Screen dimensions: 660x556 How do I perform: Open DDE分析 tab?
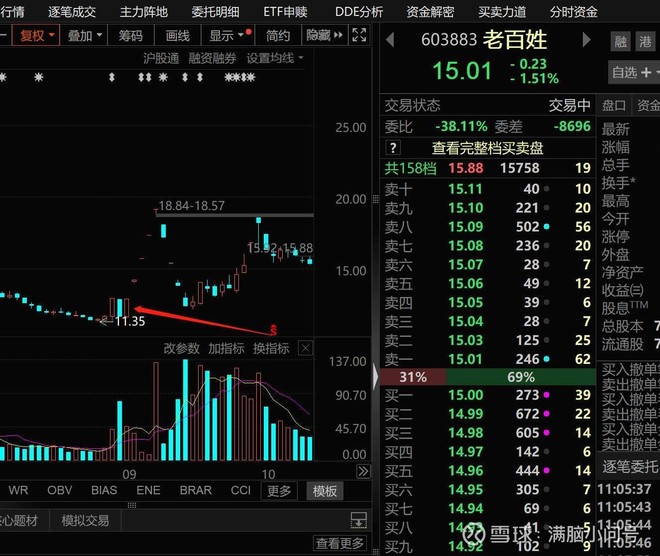coord(359,12)
